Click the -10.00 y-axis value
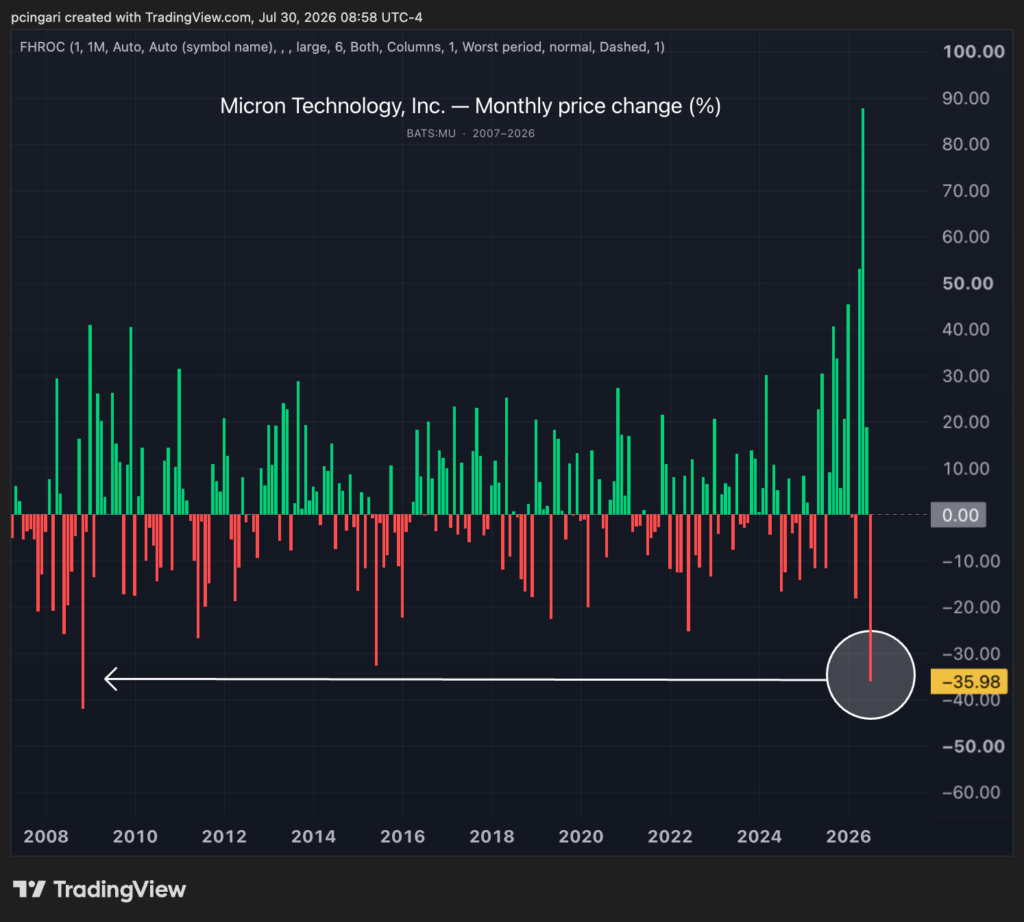Image resolution: width=1024 pixels, height=922 pixels. pos(970,562)
